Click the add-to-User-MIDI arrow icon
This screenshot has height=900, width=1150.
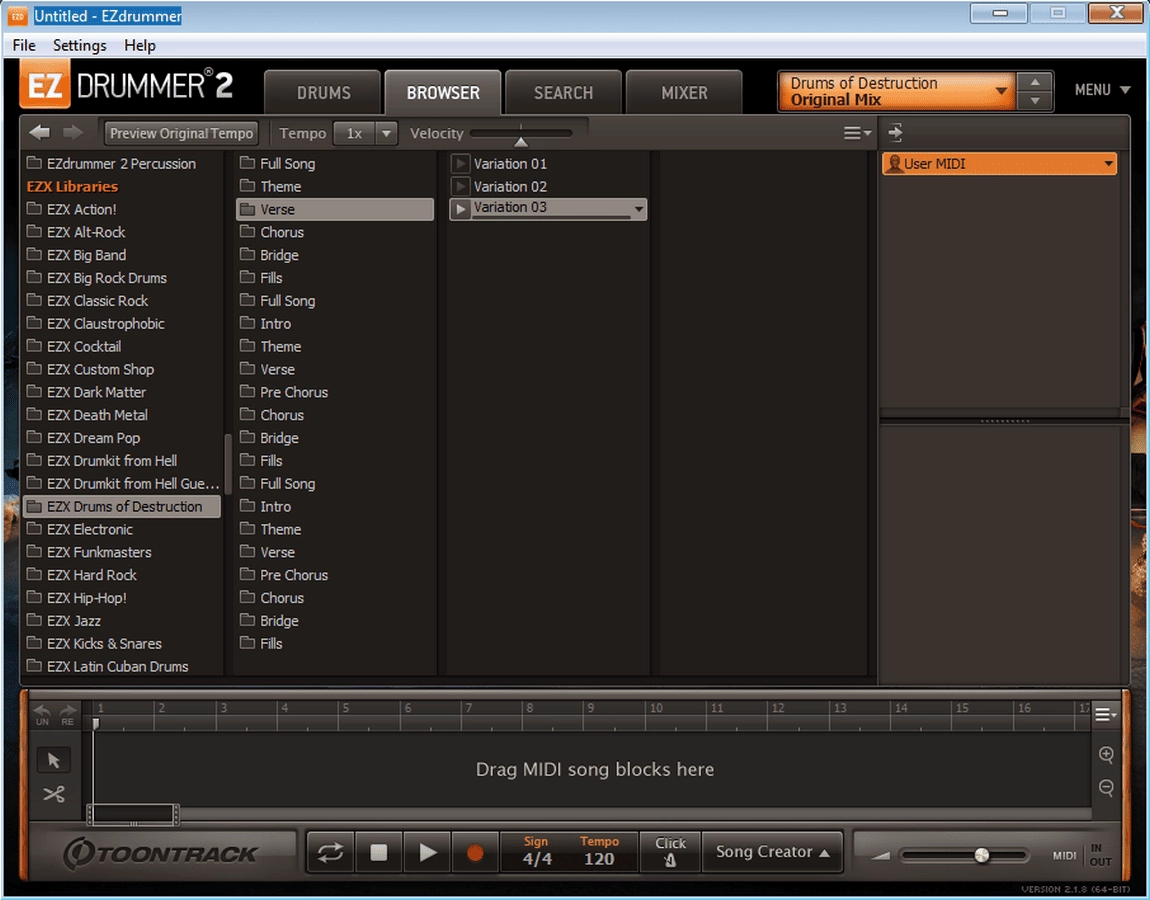pos(895,133)
